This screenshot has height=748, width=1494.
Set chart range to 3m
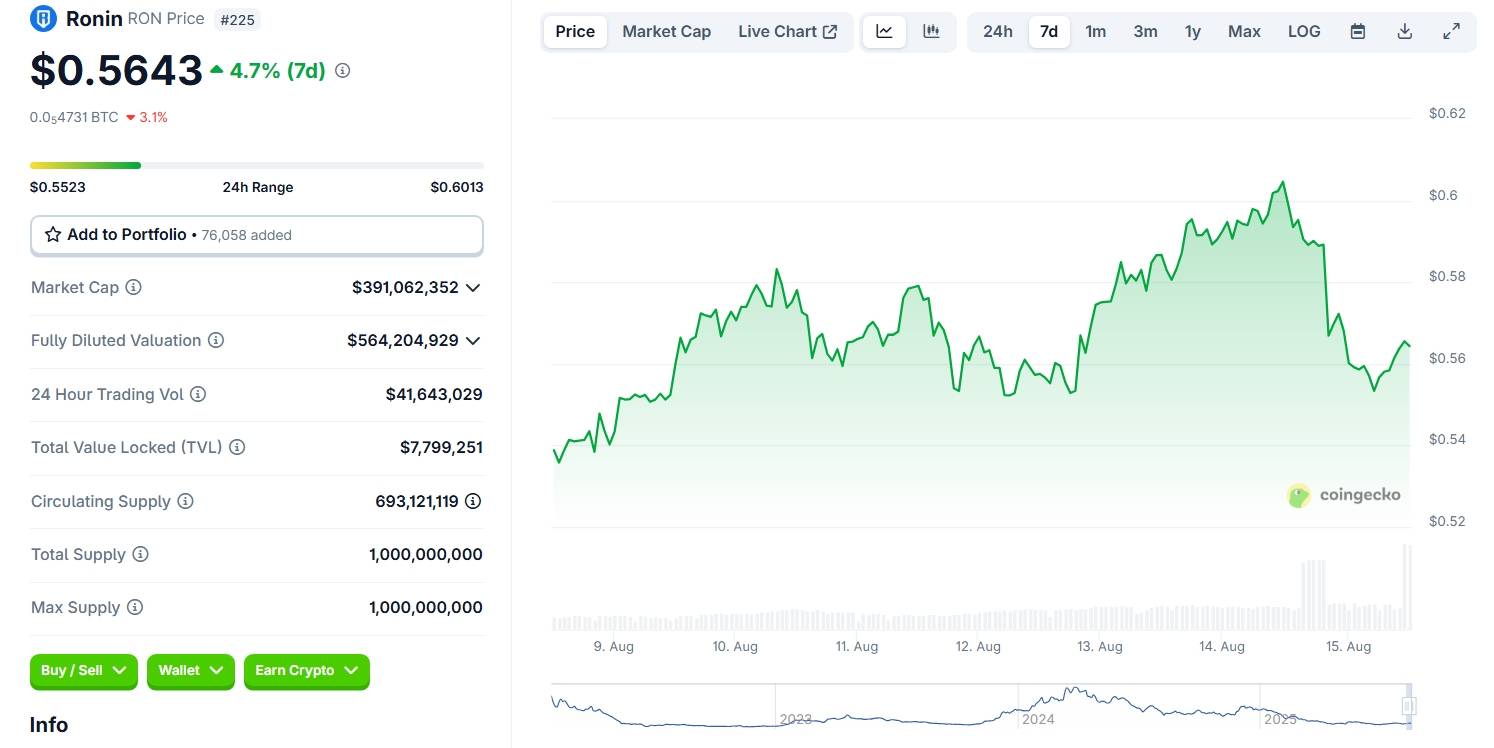coord(1145,31)
